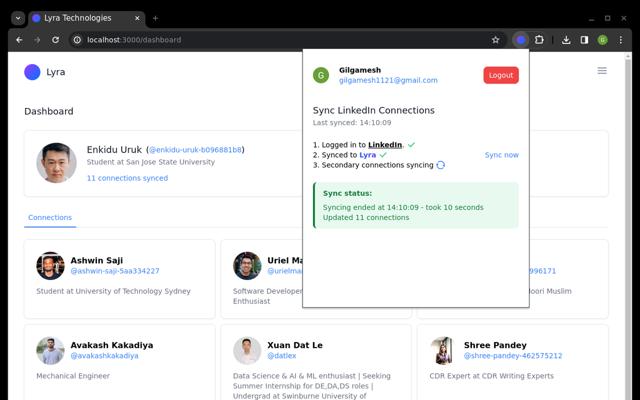Close the Lyra Technologies tab
Image resolution: width=640 pixels, height=400 pixels.
click(137, 18)
